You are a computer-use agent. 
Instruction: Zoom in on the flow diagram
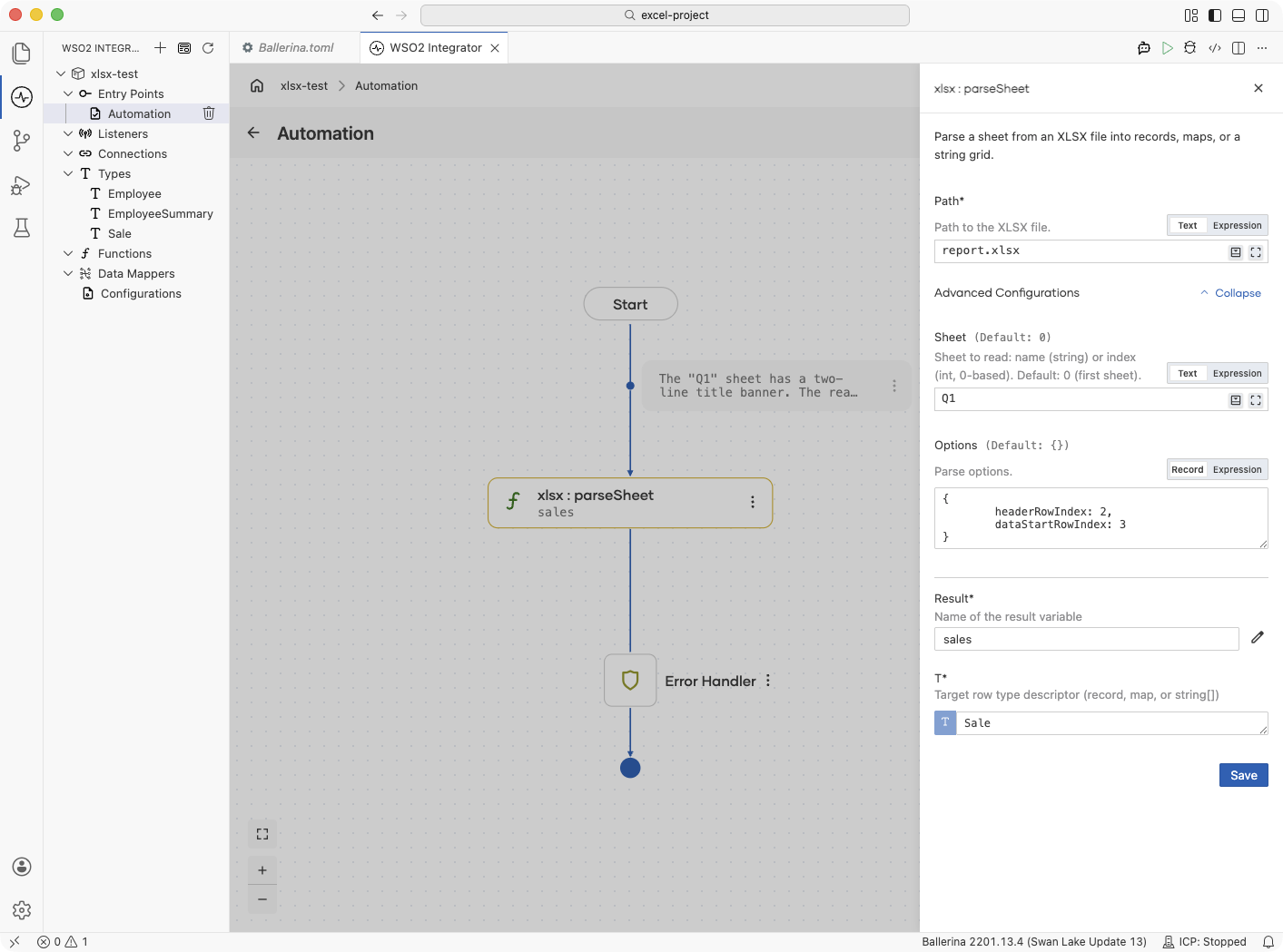click(262, 870)
